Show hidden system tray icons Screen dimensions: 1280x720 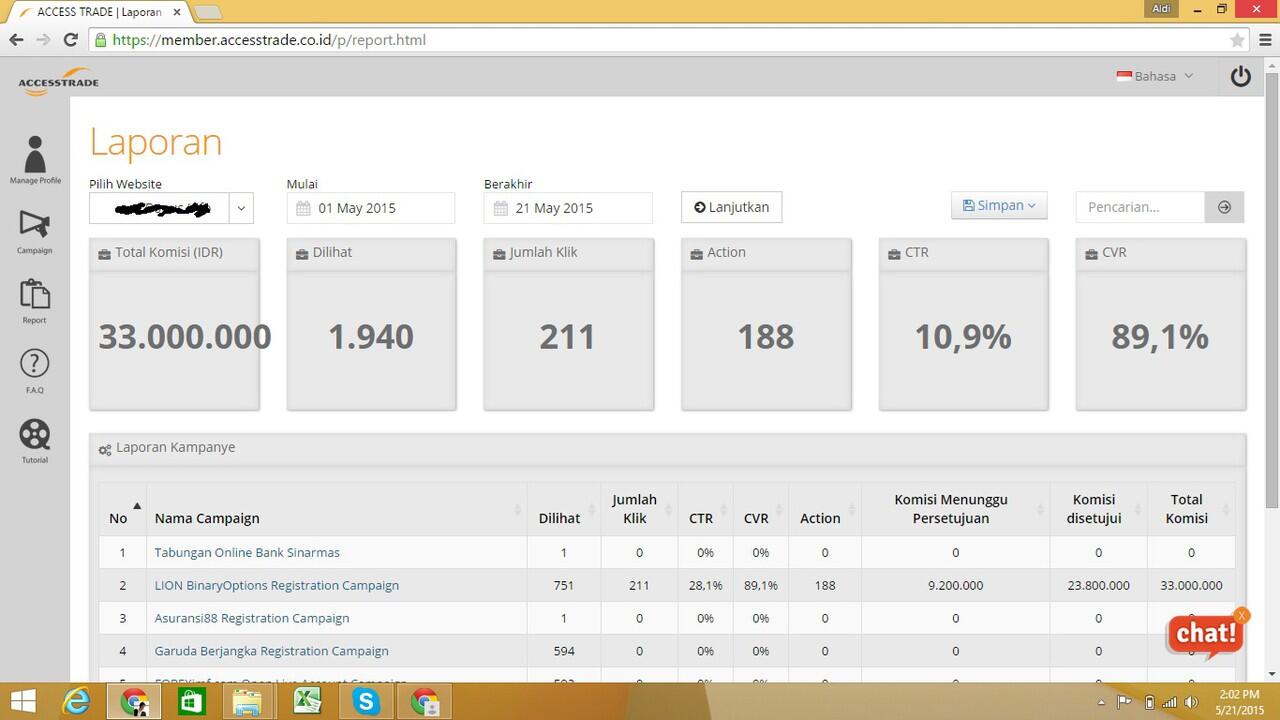point(1101,702)
